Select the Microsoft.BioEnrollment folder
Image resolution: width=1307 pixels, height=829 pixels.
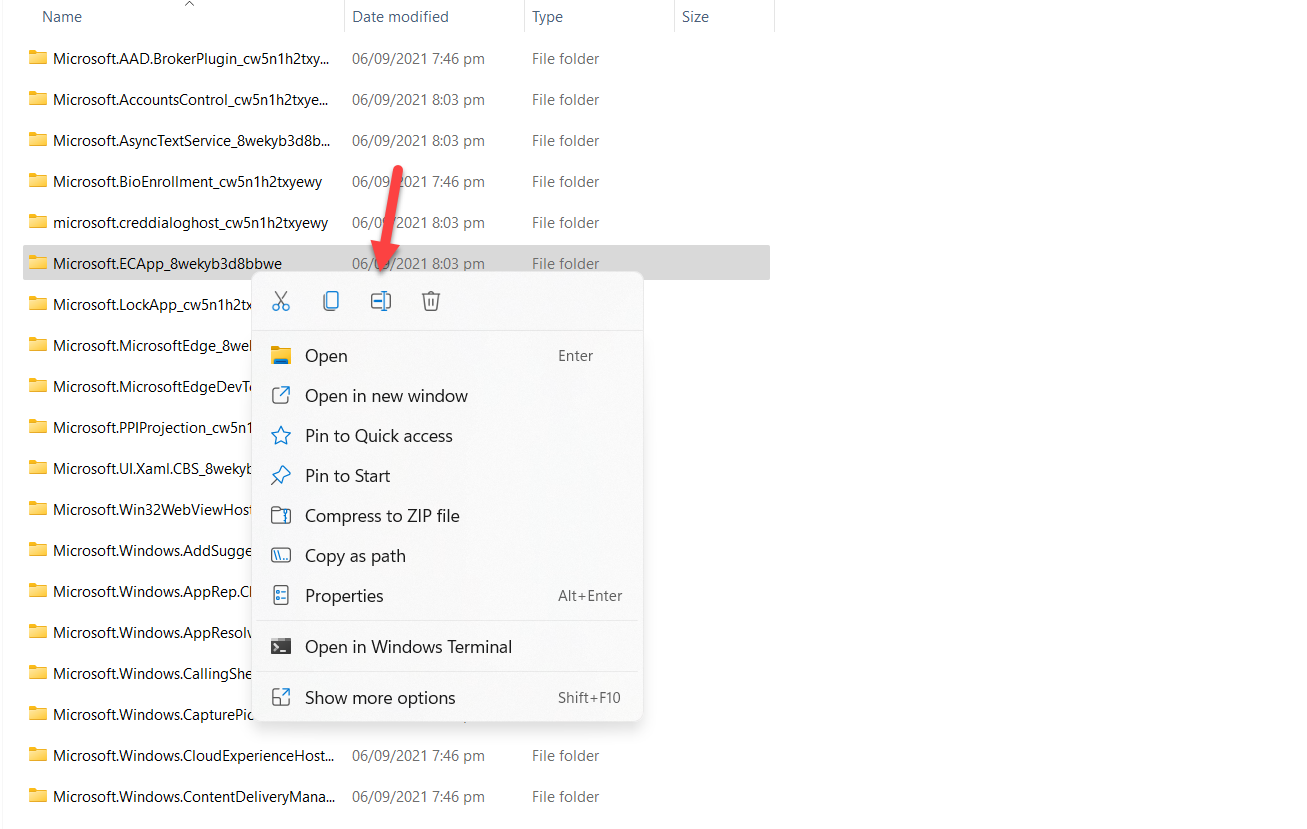187,182
